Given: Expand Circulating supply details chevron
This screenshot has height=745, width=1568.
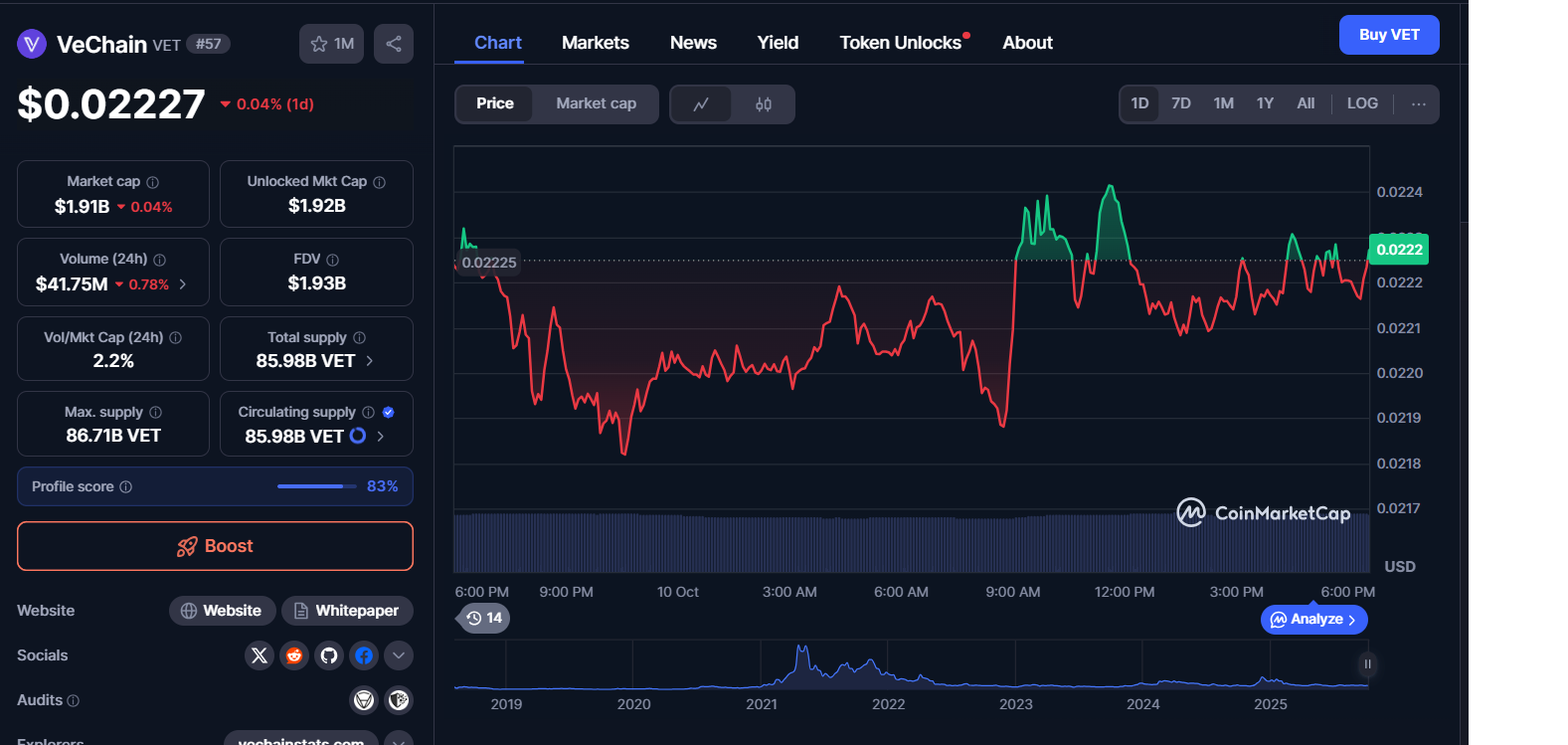Looking at the screenshot, I should click(381, 437).
